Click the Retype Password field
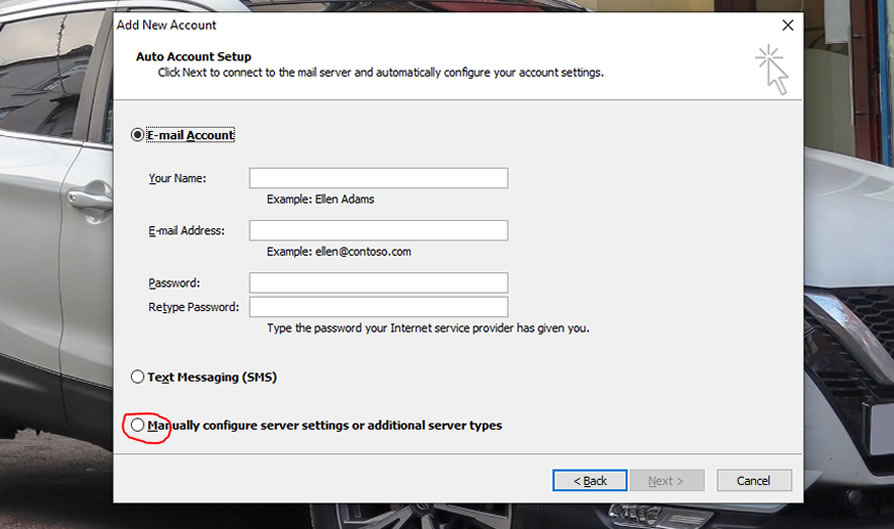 coord(379,307)
